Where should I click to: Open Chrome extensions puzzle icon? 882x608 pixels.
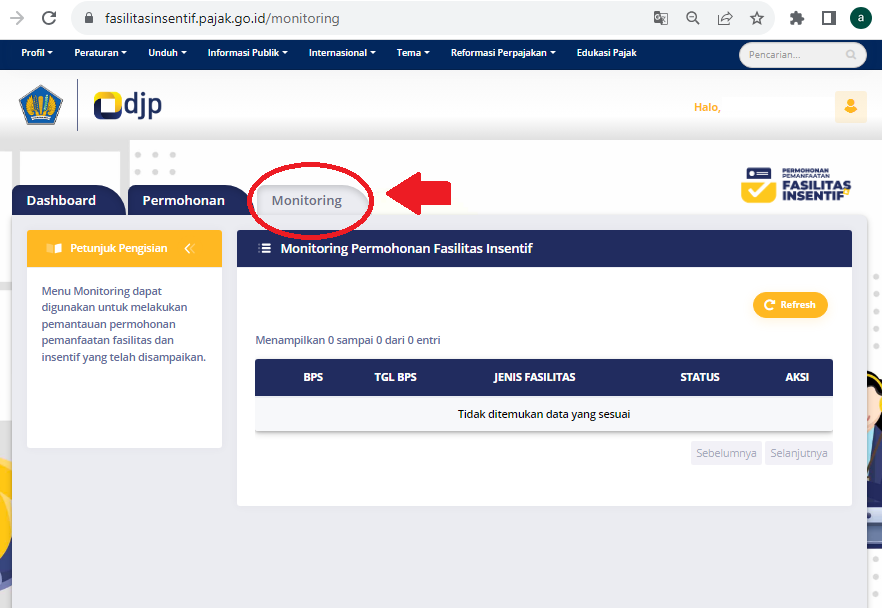(797, 18)
